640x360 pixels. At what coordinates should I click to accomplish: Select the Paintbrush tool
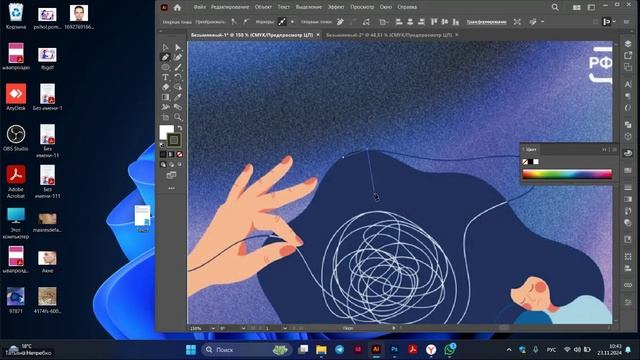click(x=178, y=67)
